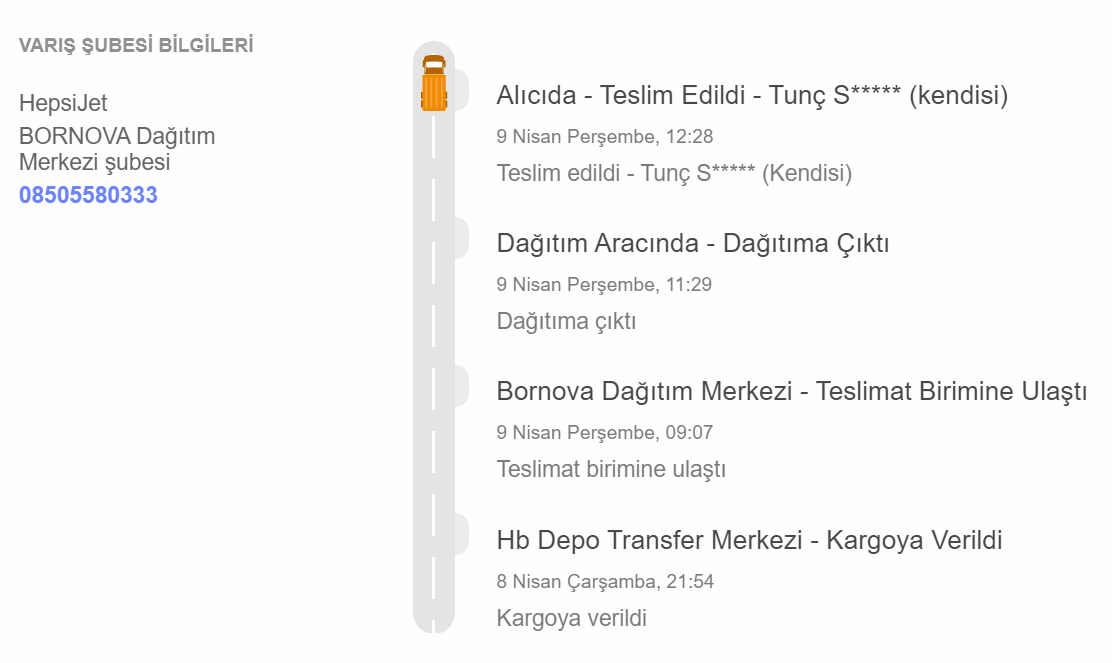Click the timeline marker beside Teslimat Birimine Ulaştı
This screenshot has height=663, width=1112.
[x=460, y=386]
